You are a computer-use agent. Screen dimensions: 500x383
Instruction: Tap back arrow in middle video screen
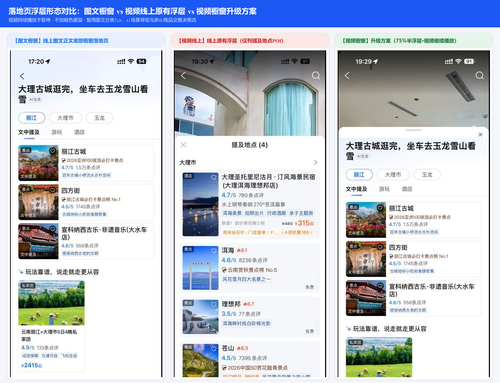[x=183, y=76]
